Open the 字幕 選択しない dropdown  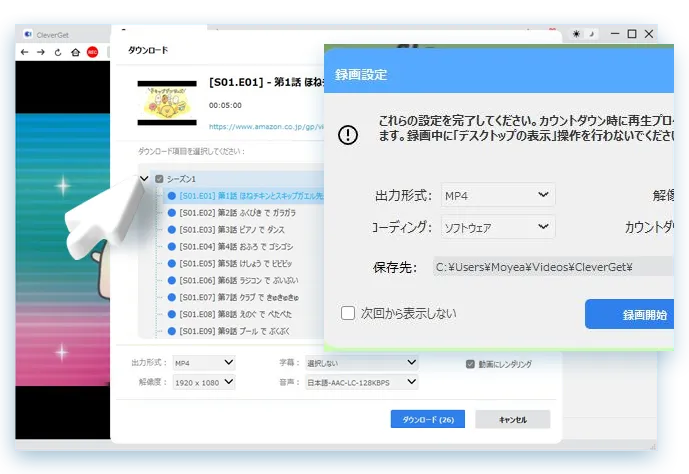click(x=362, y=363)
